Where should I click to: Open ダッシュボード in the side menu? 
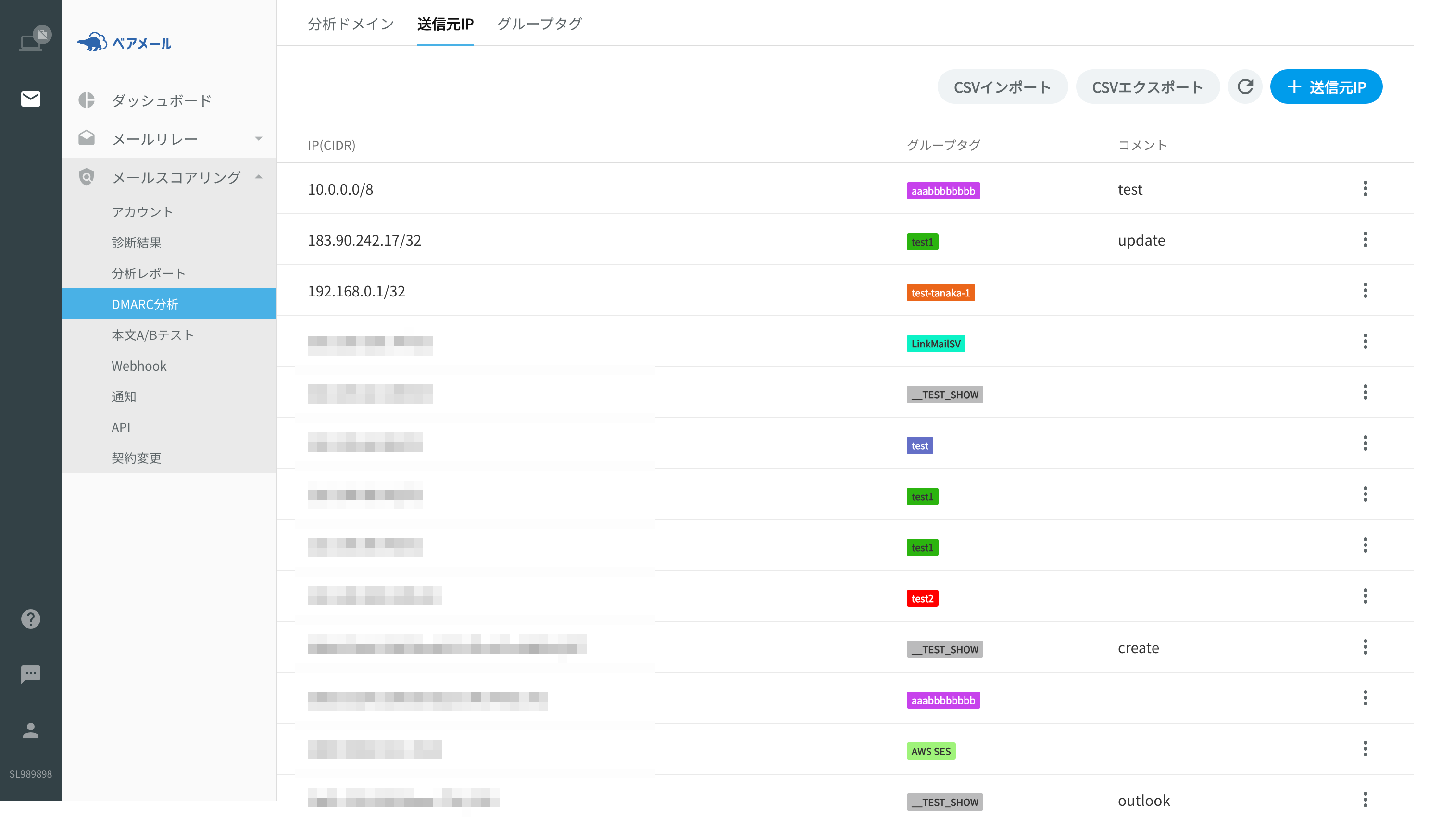pos(162,100)
